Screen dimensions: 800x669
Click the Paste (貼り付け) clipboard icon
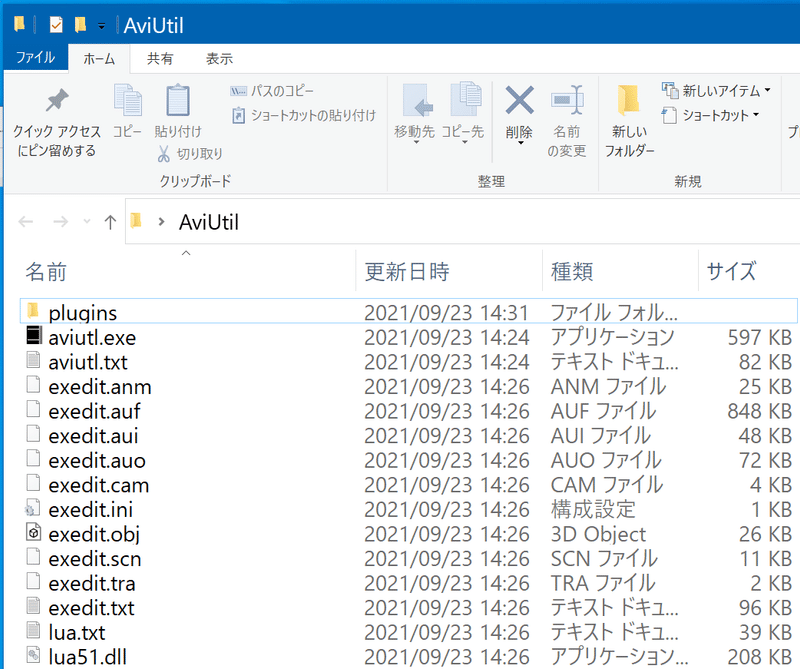(178, 100)
